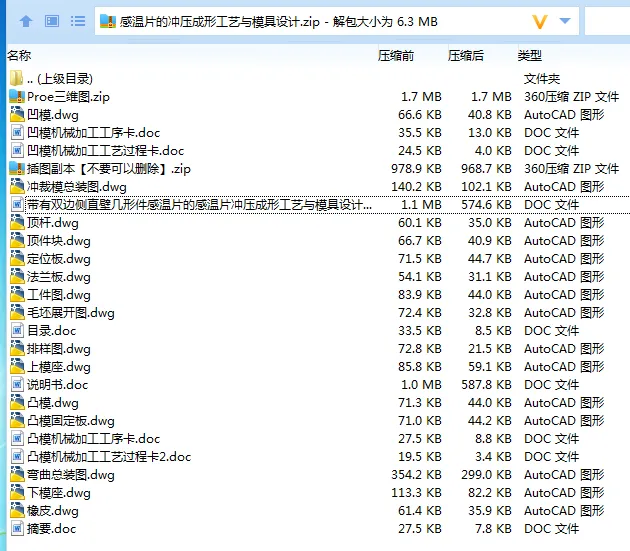Select the 凸模.dwg file icon
This screenshot has height=551, width=630.
[17, 402]
